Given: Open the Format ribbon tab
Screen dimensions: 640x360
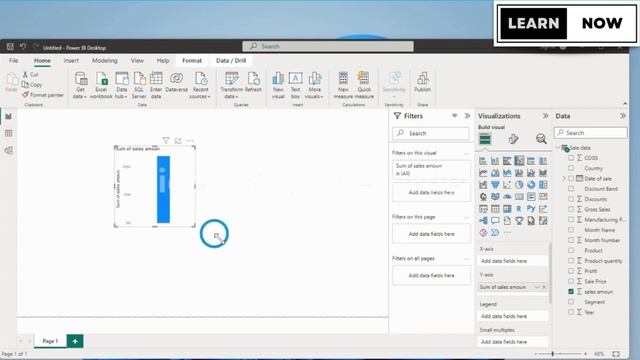Looking at the screenshot, I should [x=192, y=60].
